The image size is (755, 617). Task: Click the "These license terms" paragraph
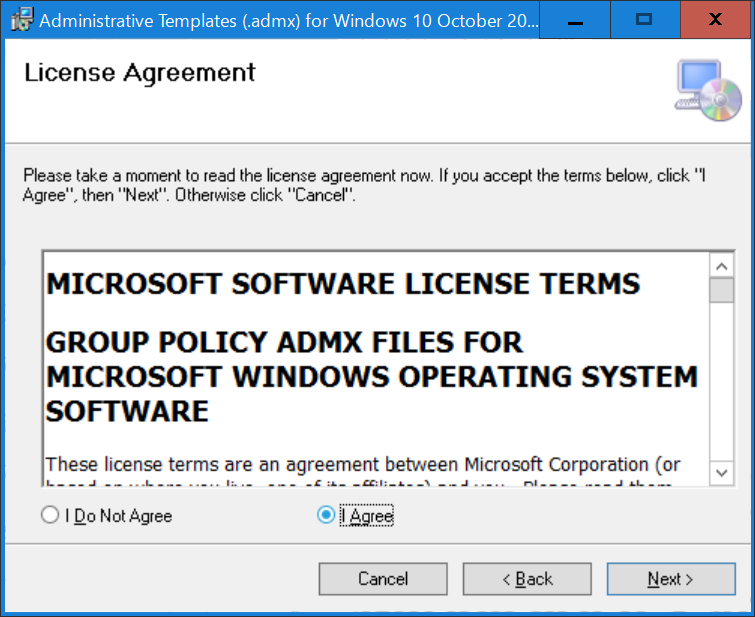pyautogui.click(x=363, y=465)
